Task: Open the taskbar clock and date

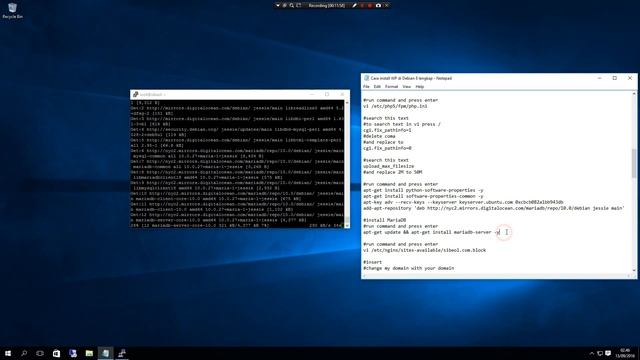Action: point(625,353)
